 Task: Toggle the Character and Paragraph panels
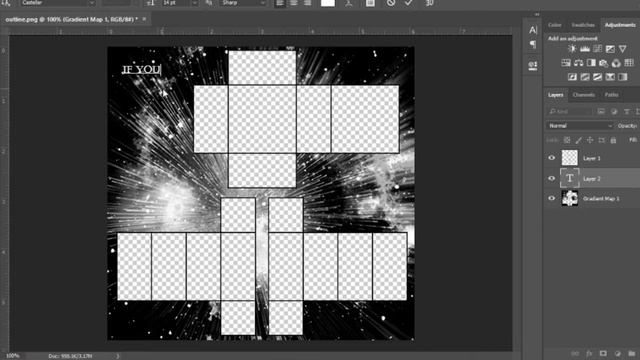[x=370, y=3]
